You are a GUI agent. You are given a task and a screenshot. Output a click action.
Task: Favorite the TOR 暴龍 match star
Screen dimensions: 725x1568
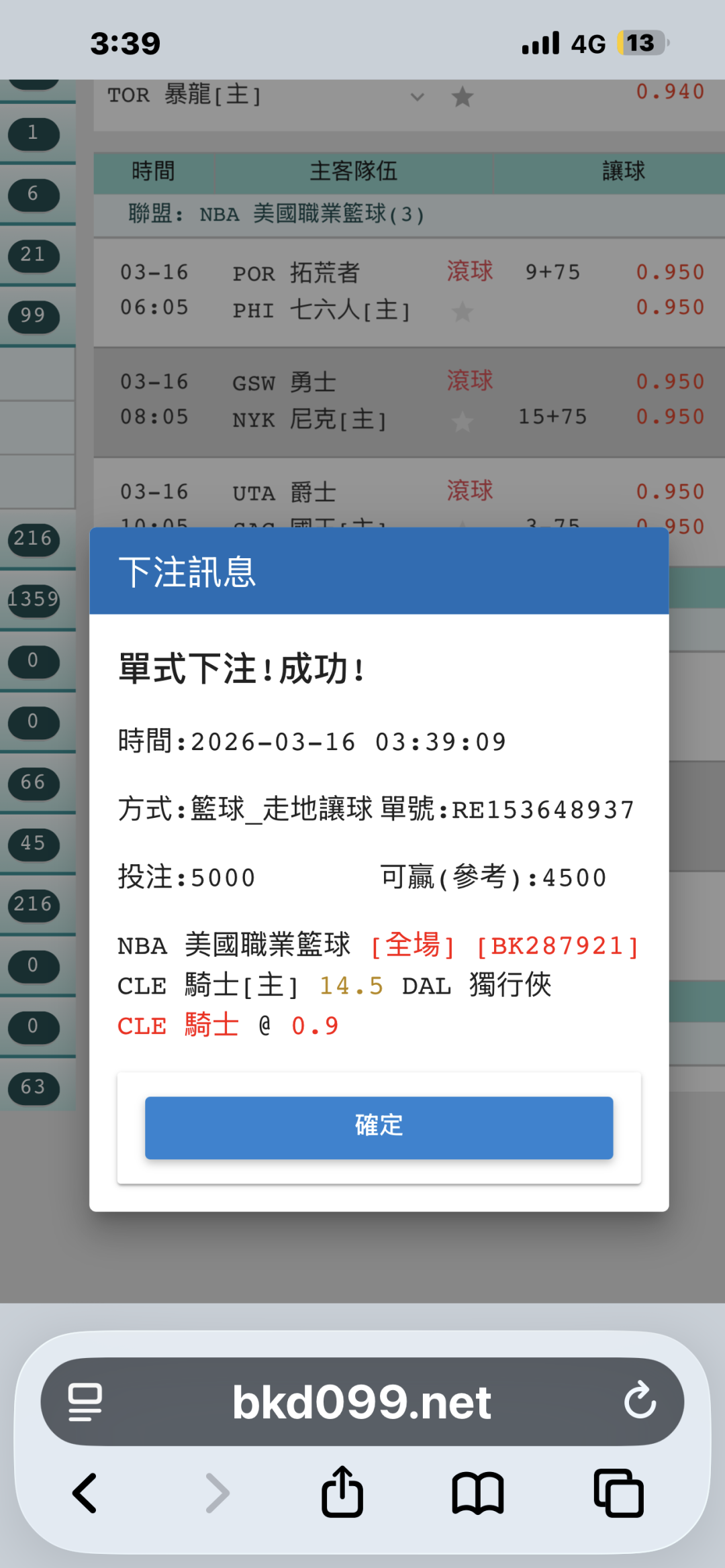(462, 97)
